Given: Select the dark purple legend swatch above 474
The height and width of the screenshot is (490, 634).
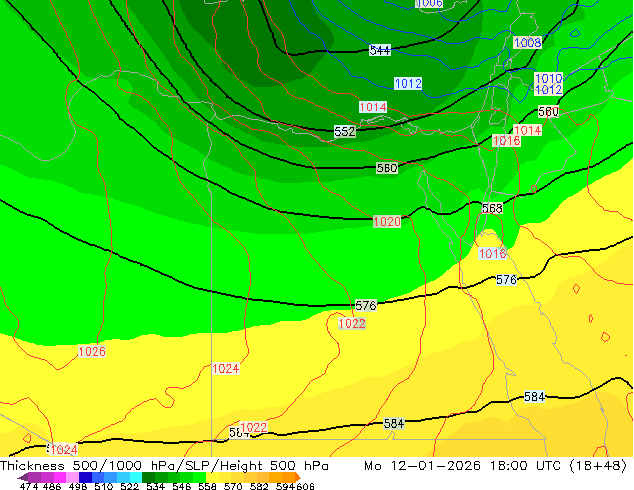Looking at the screenshot, I should coord(34,477).
